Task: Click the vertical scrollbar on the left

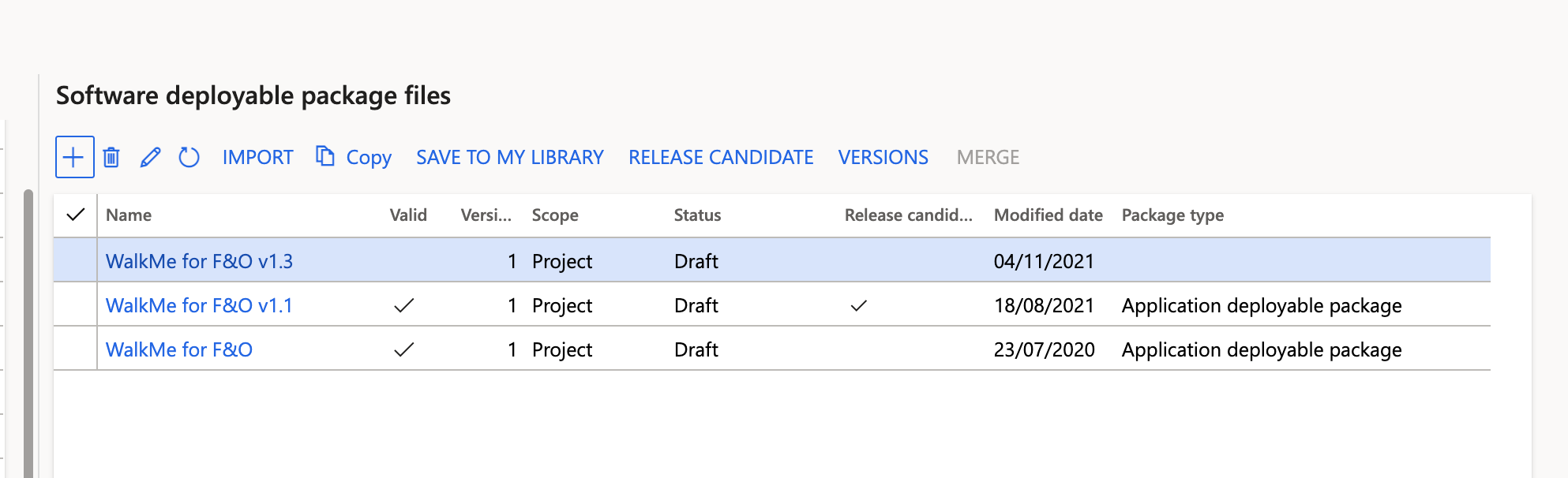Action: [x=28, y=331]
